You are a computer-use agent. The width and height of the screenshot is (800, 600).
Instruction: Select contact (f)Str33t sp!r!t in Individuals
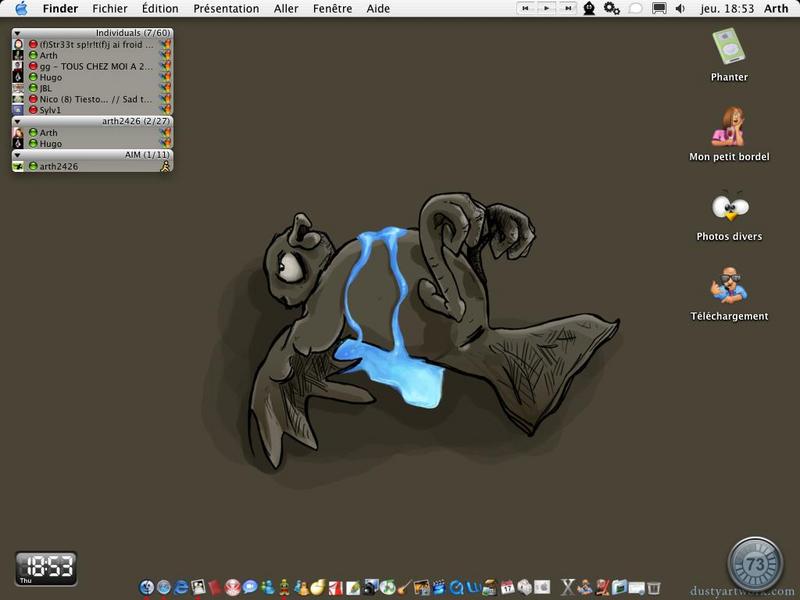[92, 44]
